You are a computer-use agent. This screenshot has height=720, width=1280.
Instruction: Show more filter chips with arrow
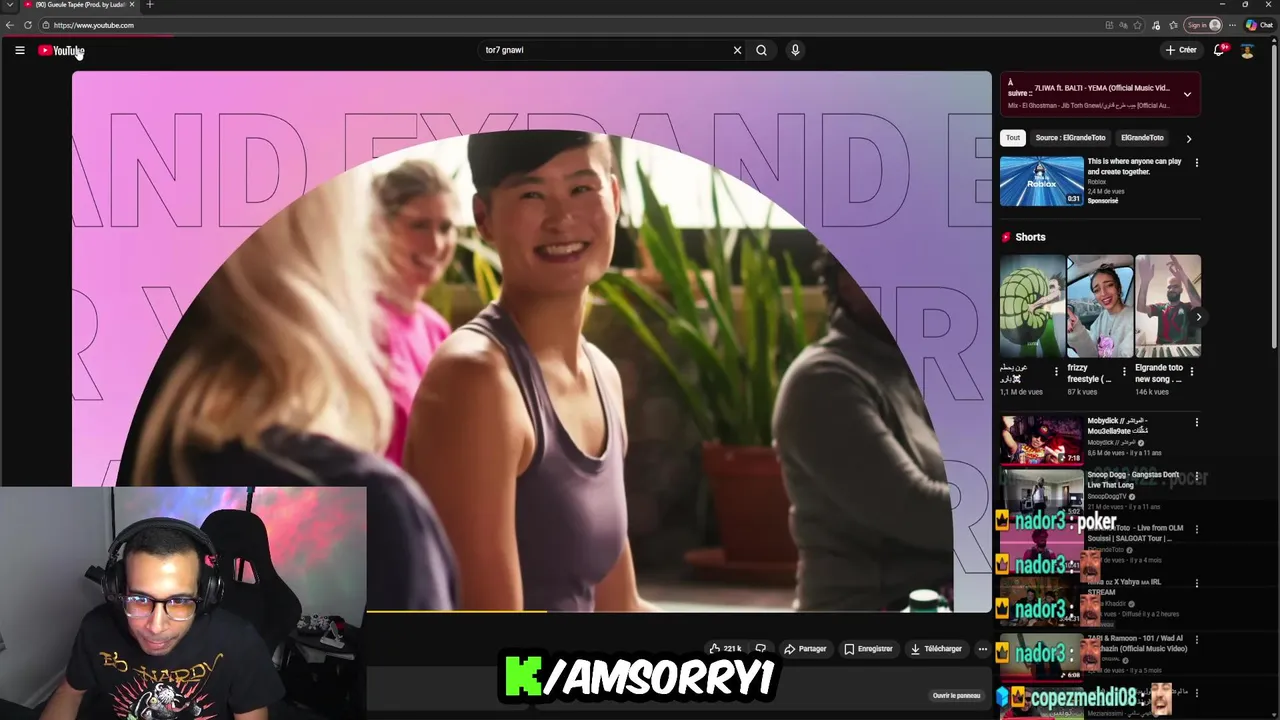pos(1189,139)
